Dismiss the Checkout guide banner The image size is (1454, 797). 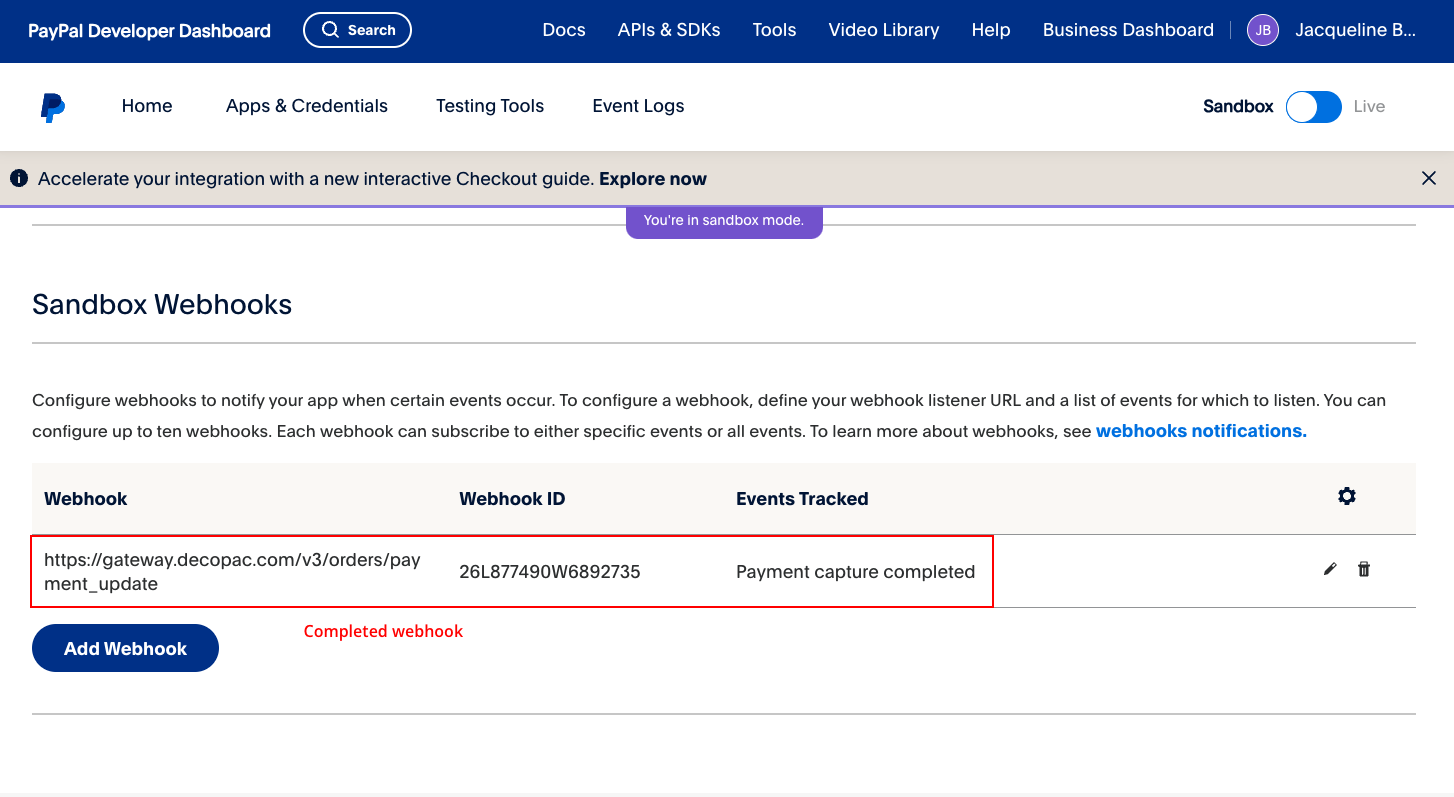click(1428, 178)
